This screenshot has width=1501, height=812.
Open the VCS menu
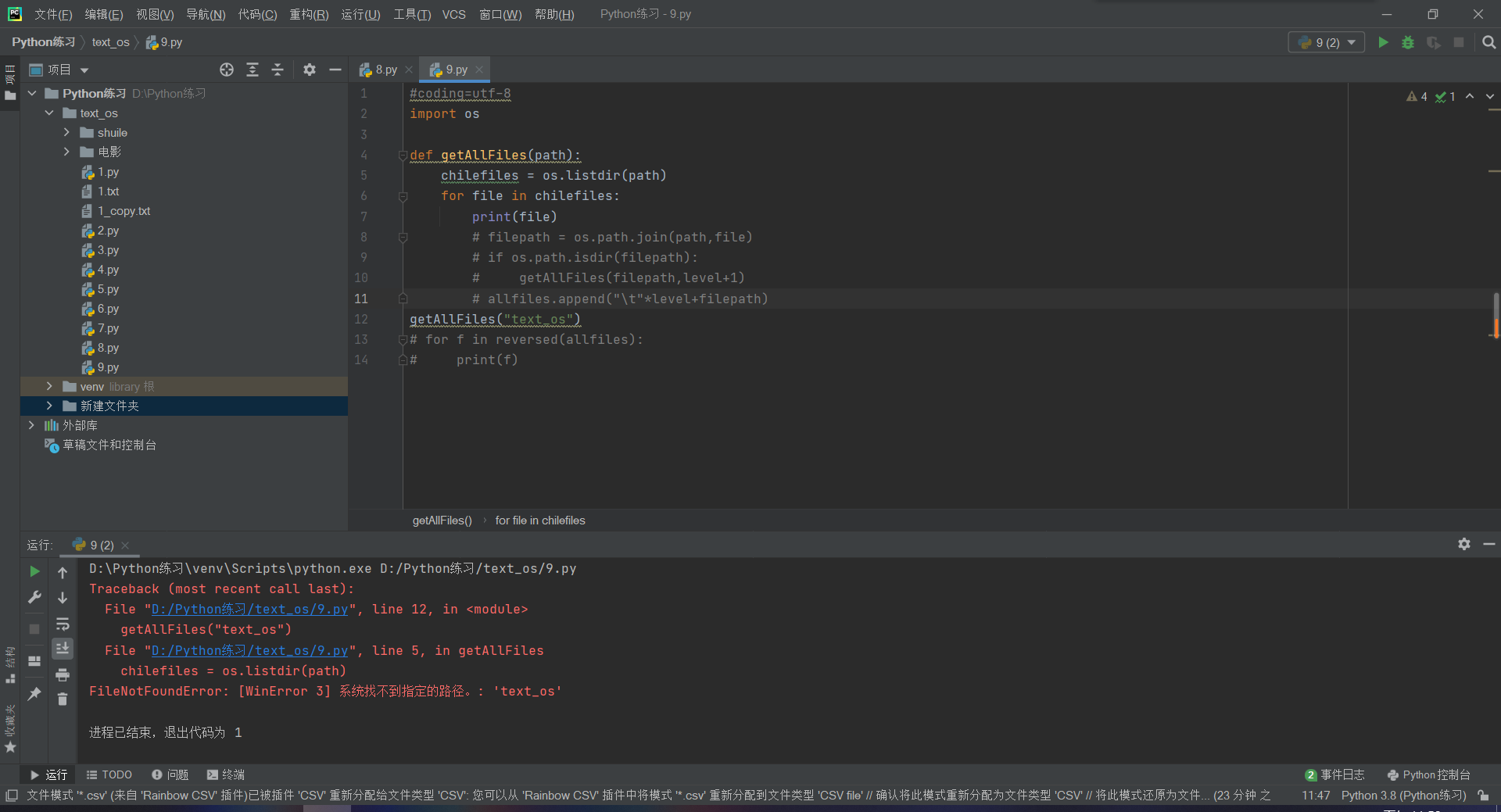453,14
